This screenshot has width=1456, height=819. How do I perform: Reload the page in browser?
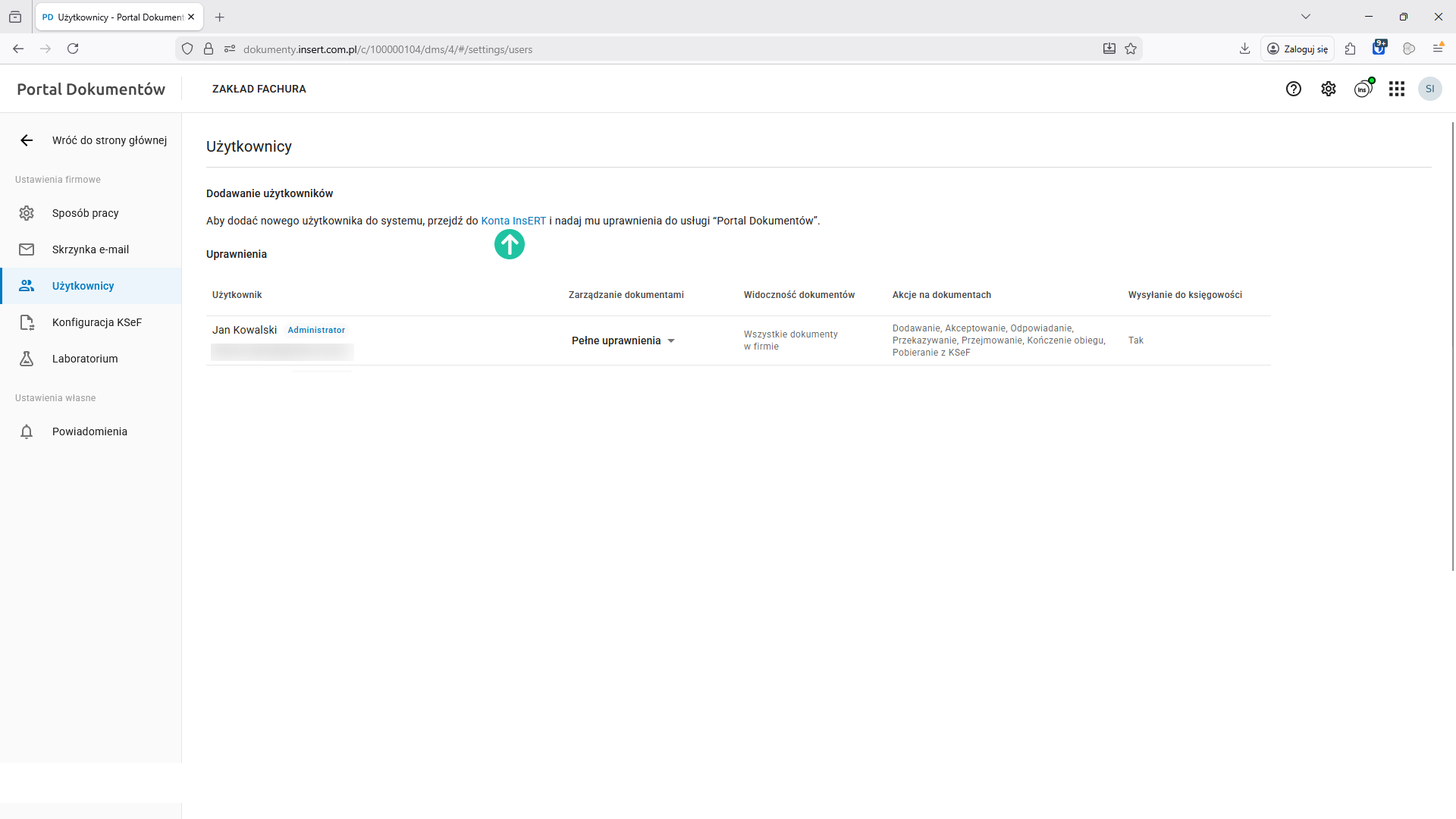pyautogui.click(x=73, y=49)
